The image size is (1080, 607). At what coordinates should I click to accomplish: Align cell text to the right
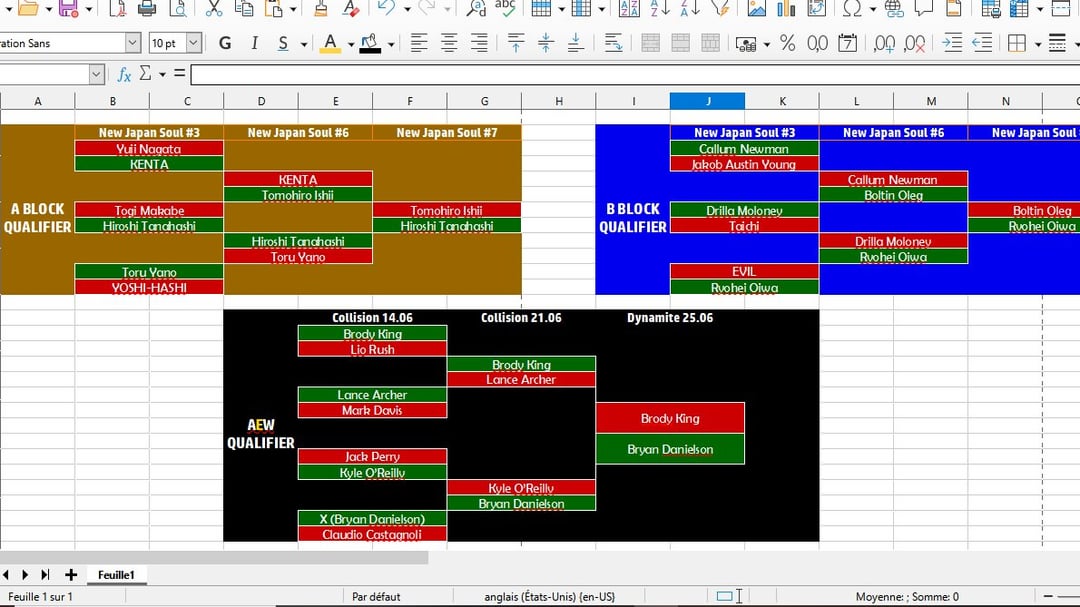click(479, 43)
